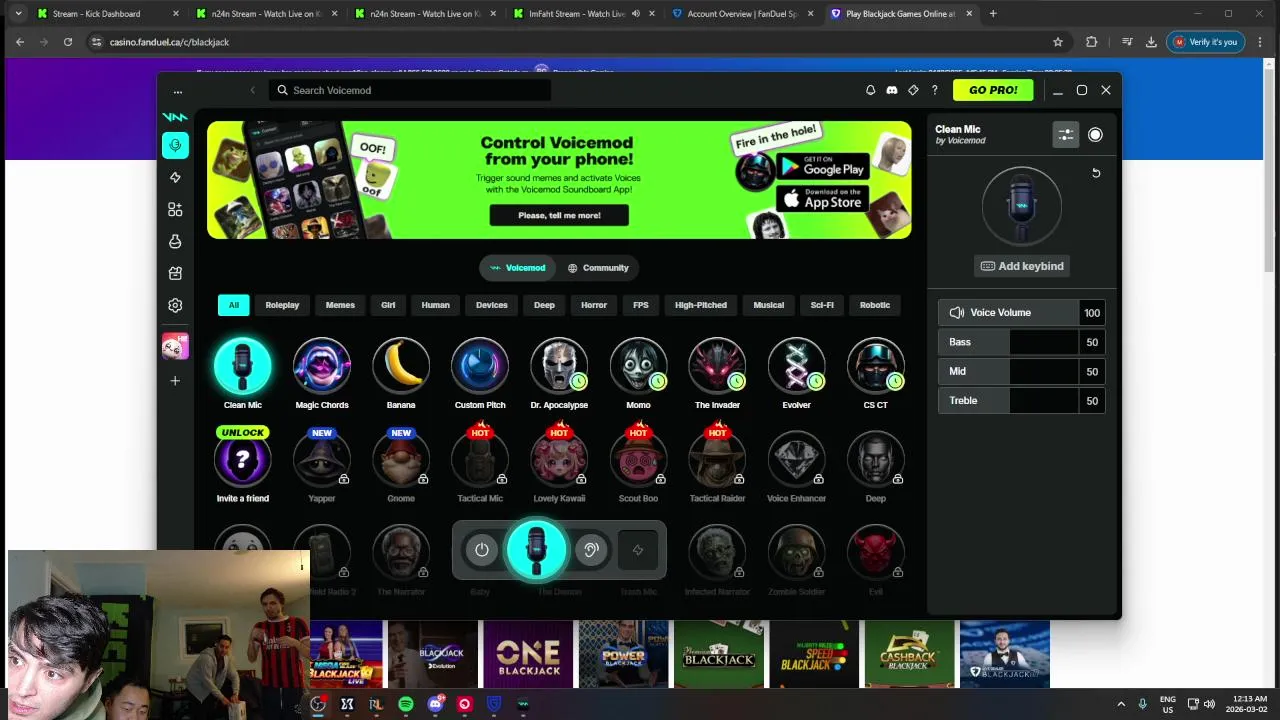Click the Add keybind button

[x=1022, y=266]
